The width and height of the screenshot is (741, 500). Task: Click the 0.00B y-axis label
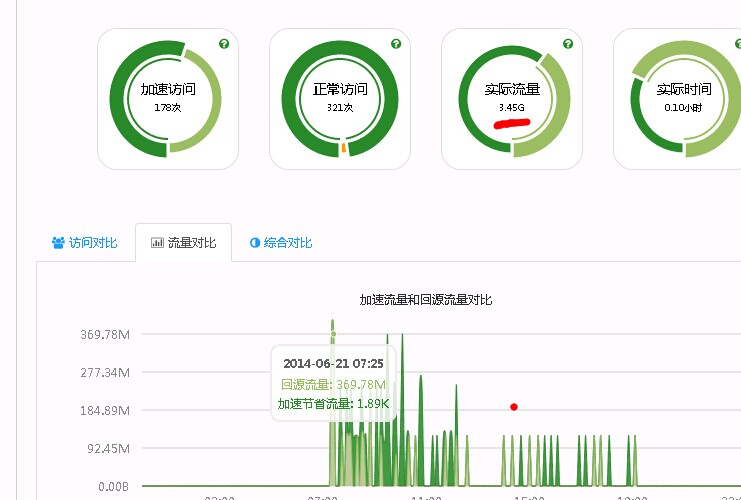[113, 486]
